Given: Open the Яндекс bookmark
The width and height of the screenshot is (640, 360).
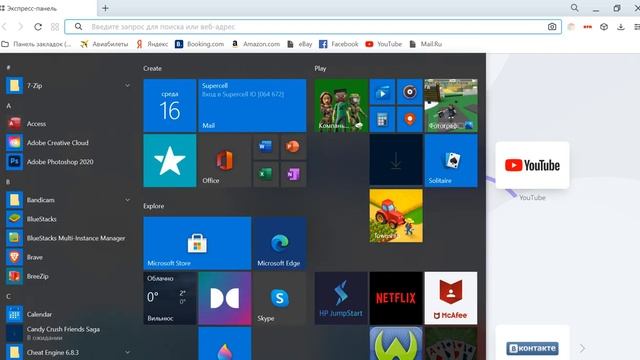Looking at the screenshot, I should coord(152,44).
